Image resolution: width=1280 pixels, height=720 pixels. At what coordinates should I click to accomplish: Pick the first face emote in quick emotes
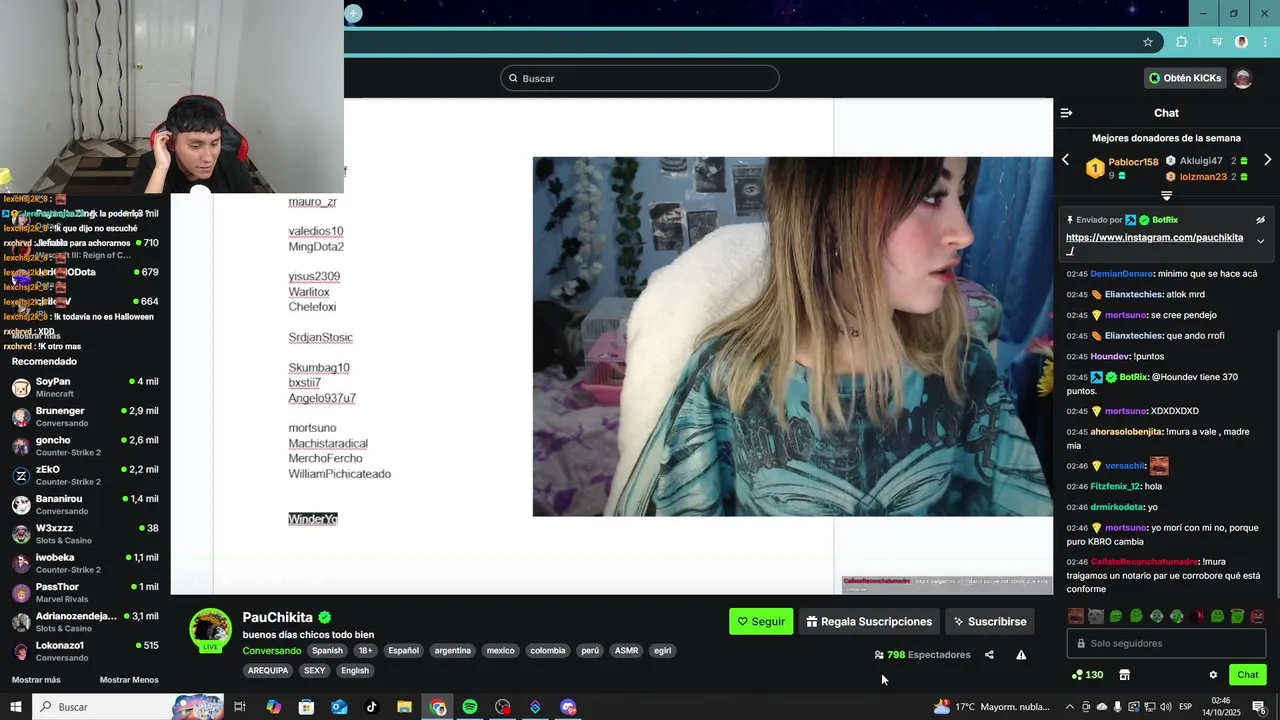(x=1076, y=616)
